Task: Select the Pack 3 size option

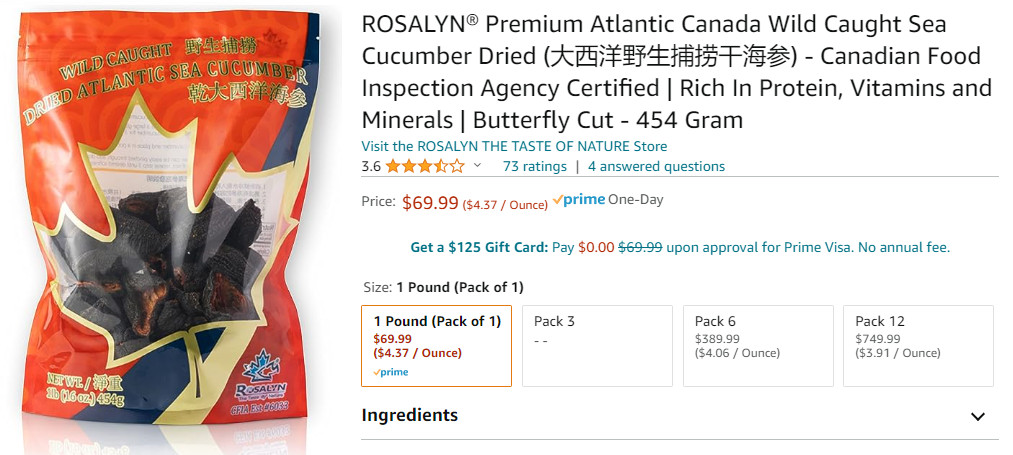Action: tap(597, 345)
